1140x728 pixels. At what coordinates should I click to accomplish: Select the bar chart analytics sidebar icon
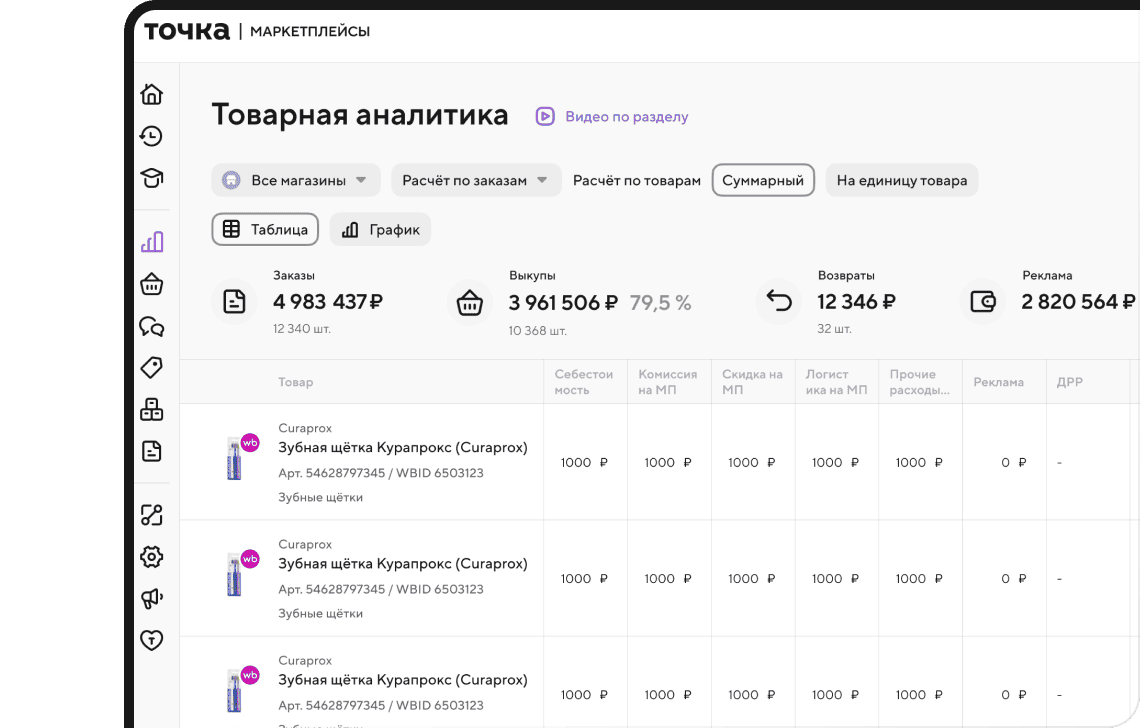[x=151, y=242]
